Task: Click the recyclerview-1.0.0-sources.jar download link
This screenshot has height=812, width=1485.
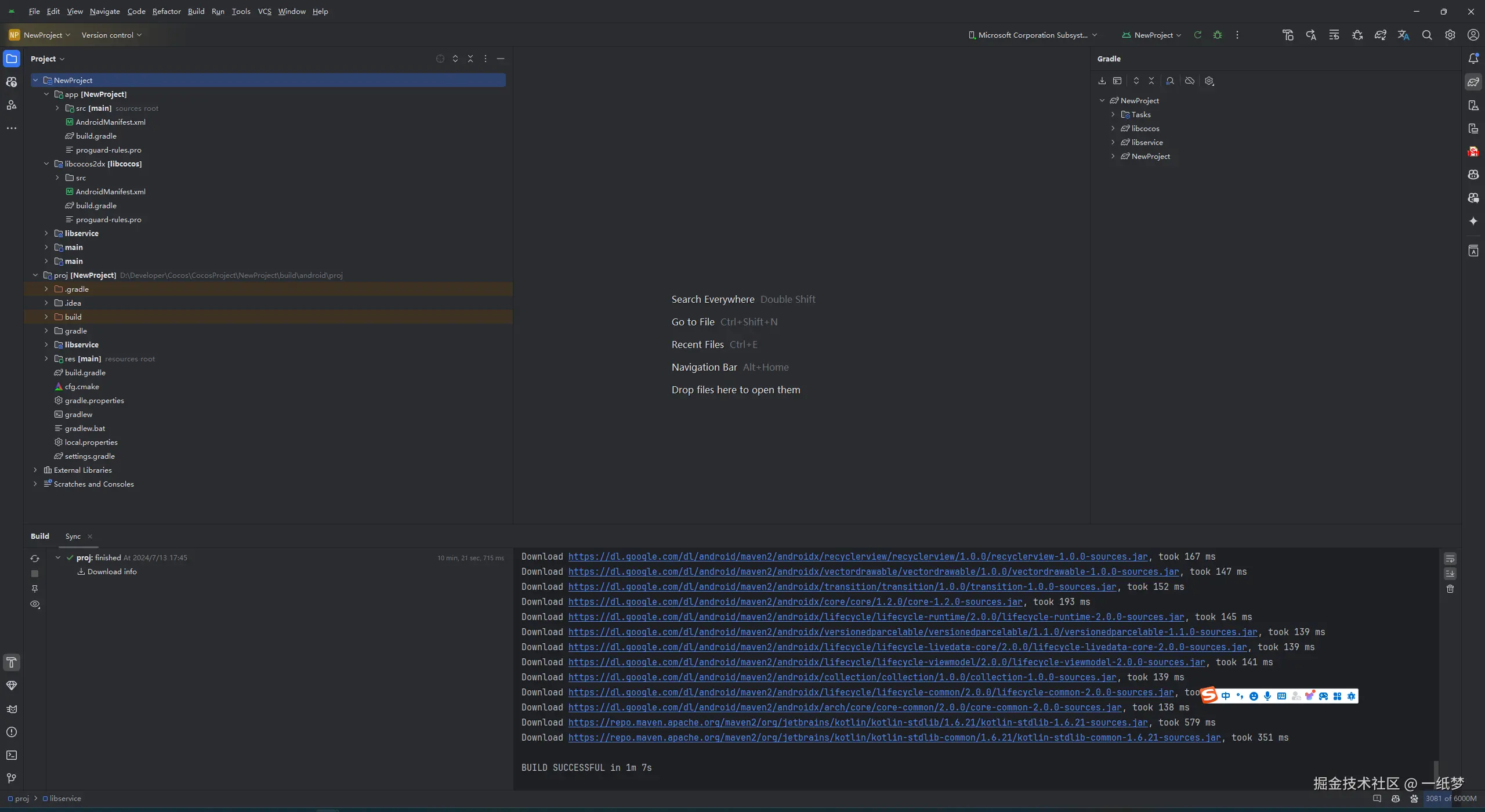Action: click(x=857, y=557)
